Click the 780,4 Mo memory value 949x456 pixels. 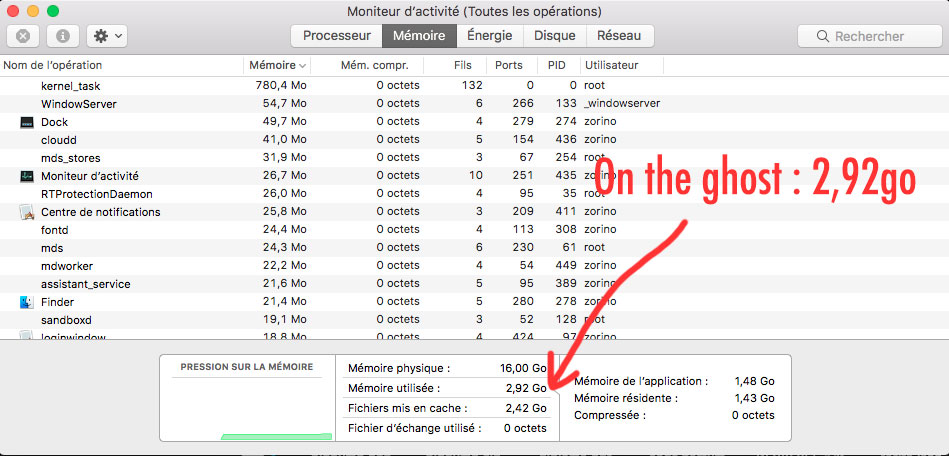[281, 86]
